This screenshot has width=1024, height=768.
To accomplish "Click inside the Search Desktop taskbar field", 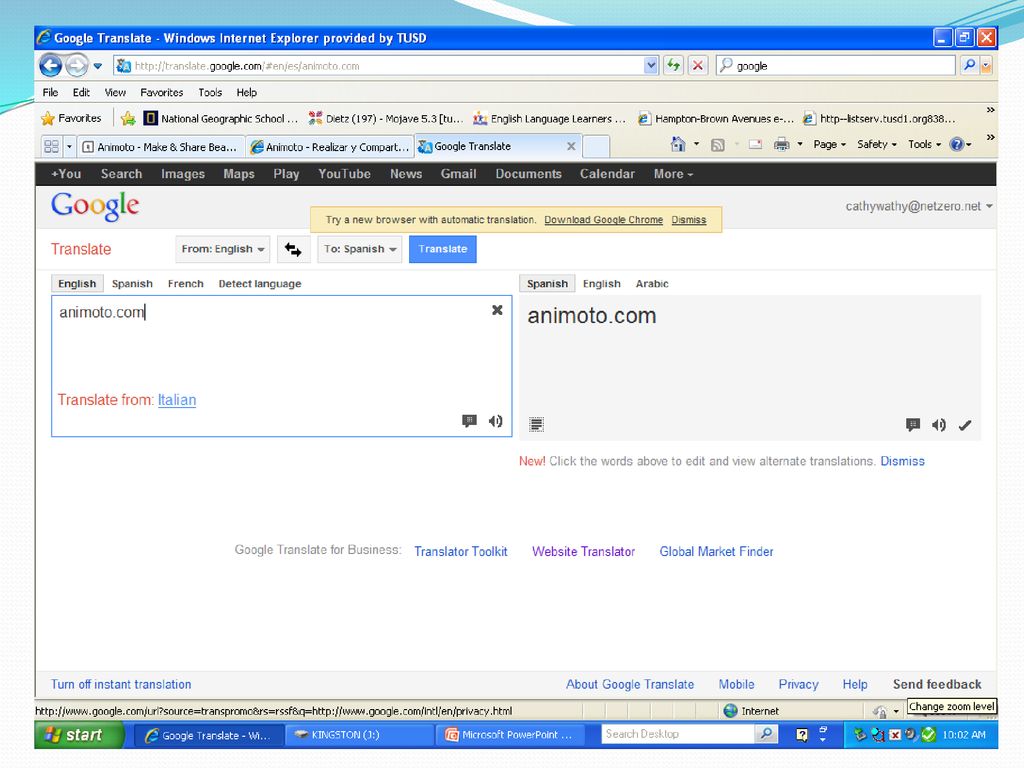I will [x=677, y=734].
